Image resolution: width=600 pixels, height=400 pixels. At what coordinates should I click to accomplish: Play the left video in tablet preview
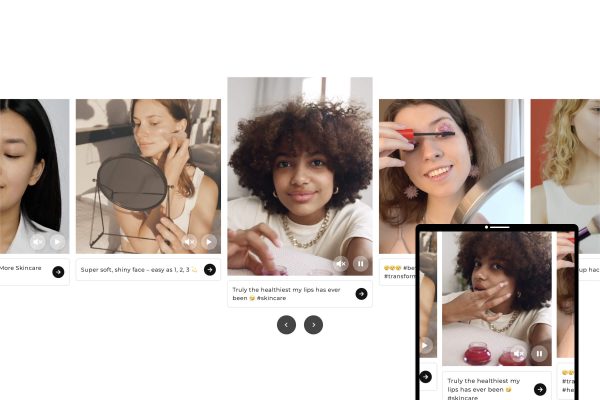pyautogui.click(x=426, y=345)
